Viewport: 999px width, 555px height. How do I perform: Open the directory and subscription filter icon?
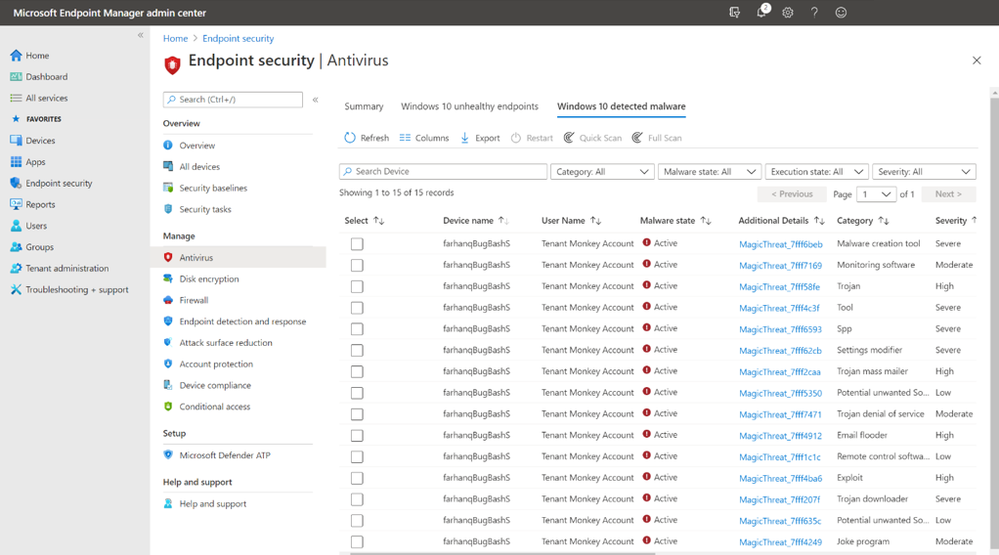[735, 12]
